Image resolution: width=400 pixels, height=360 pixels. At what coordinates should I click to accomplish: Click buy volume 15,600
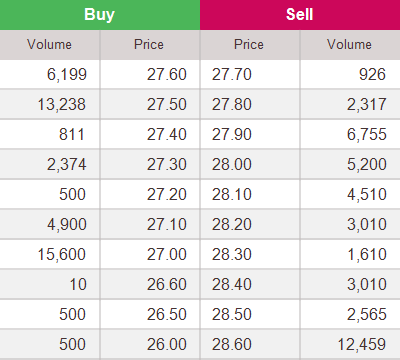[62, 255]
